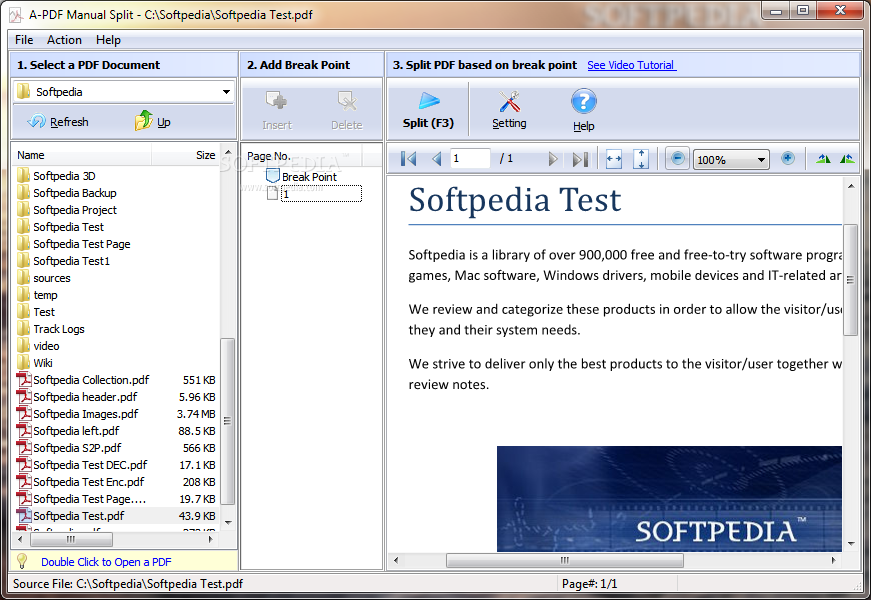
Task: Zoom in the preview with plus icon
Action: click(787, 159)
